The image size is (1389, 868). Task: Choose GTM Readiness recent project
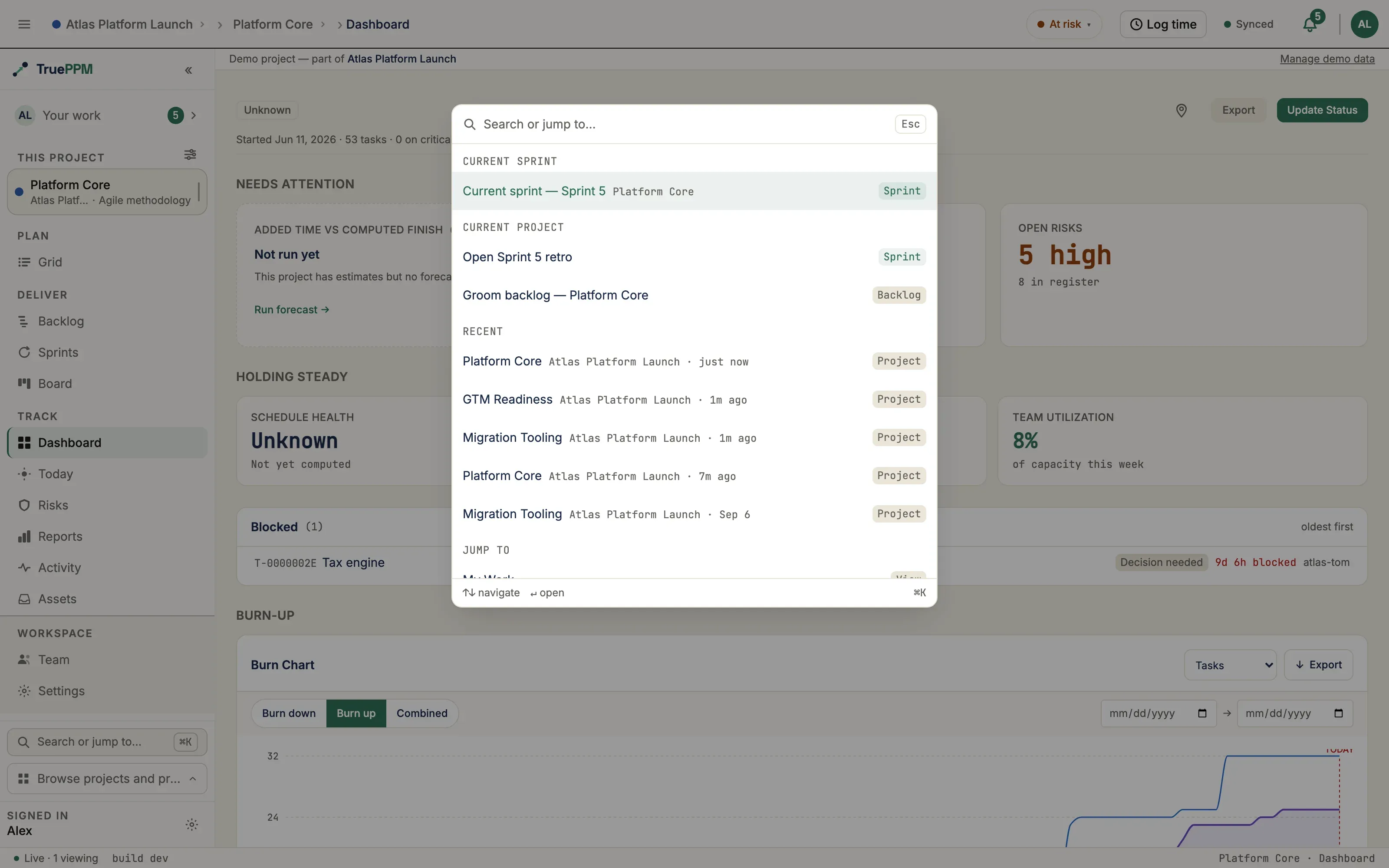point(694,400)
